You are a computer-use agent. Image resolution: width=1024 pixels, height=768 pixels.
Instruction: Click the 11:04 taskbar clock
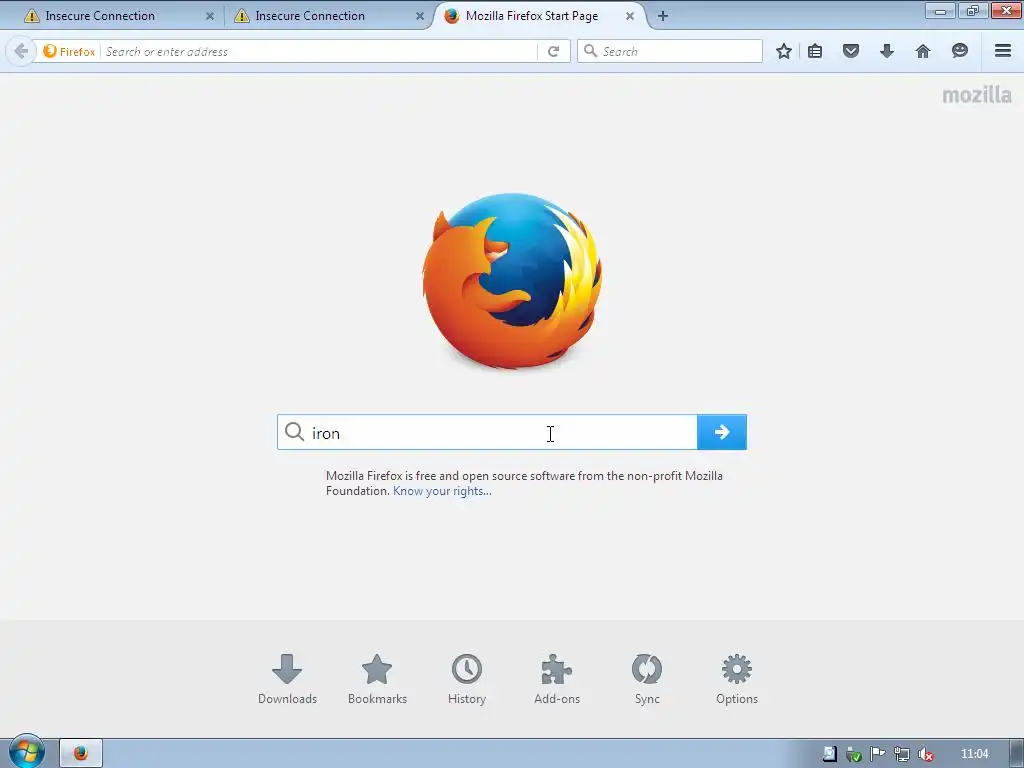click(x=974, y=754)
